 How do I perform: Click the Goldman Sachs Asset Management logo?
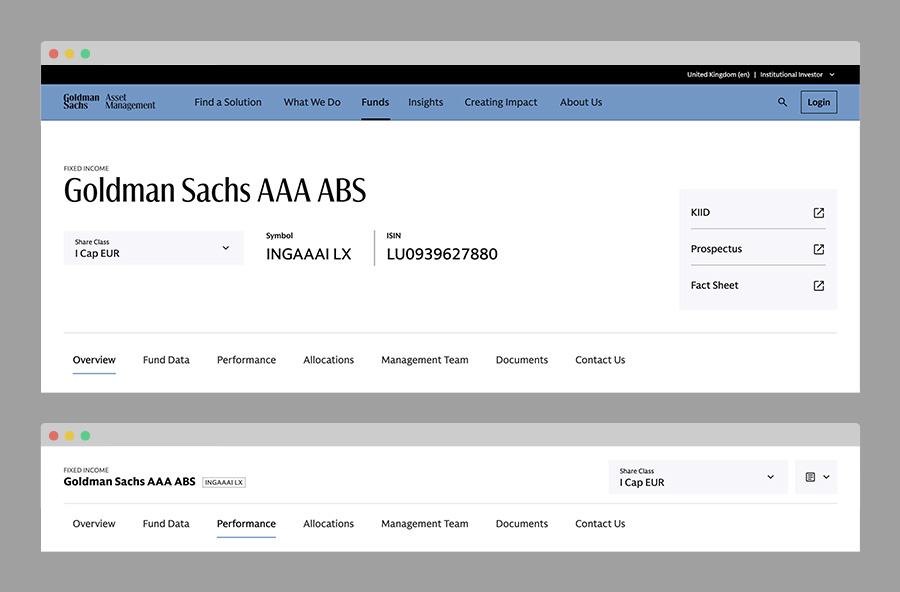110,102
